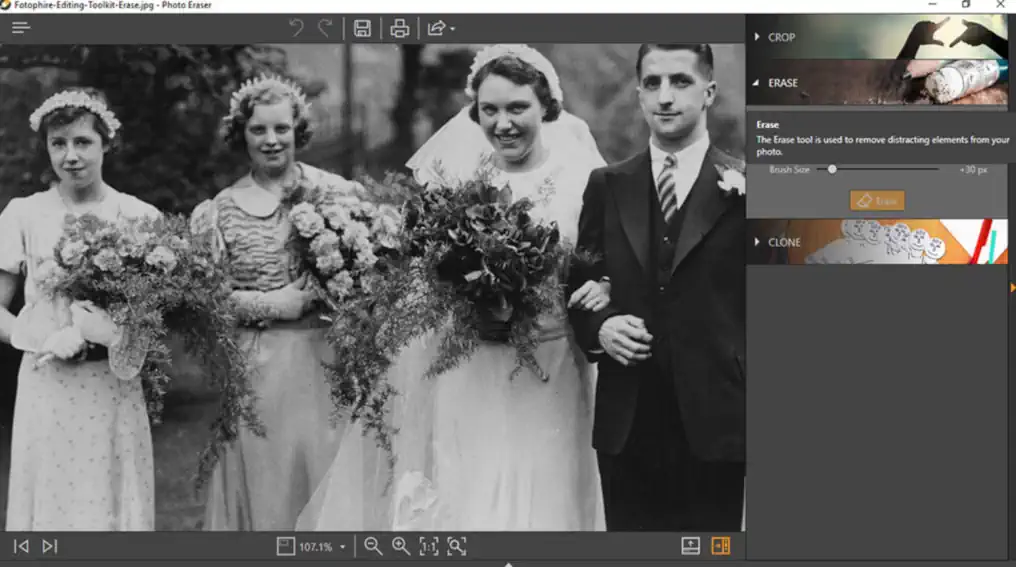Viewport: 1016px width, 567px height.
Task: Toggle the side-by-side compare view
Action: tap(721, 546)
